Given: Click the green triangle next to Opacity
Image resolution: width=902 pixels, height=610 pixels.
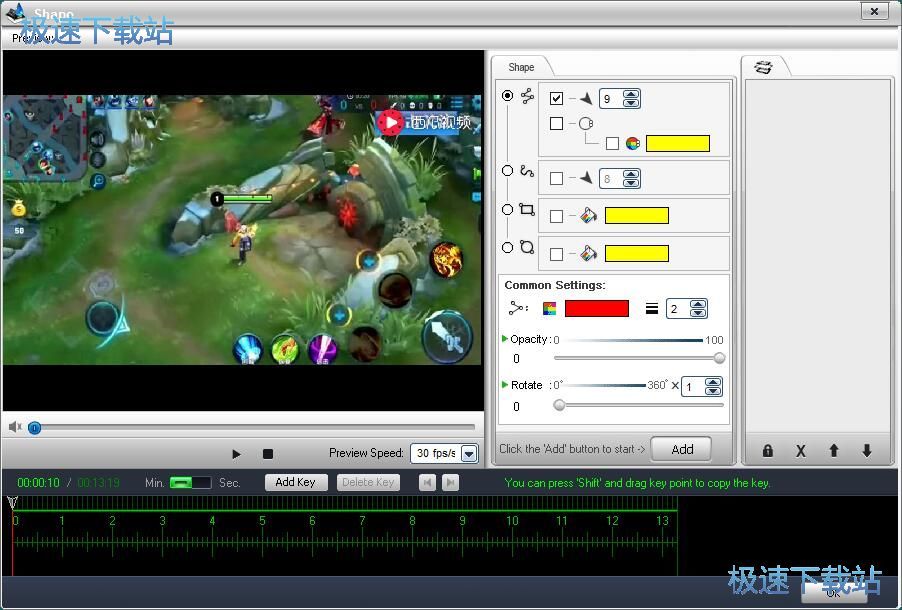Looking at the screenshot, I should point(504,338).
